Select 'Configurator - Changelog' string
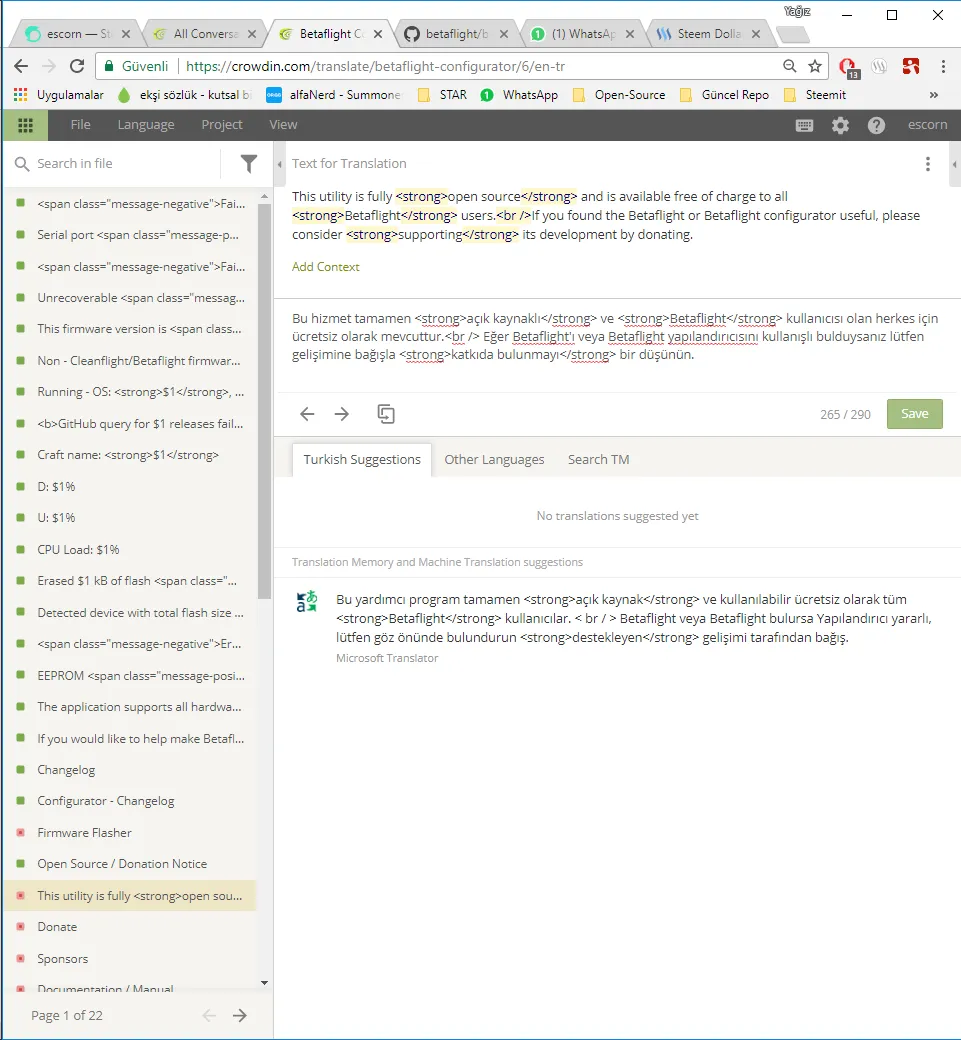961x1040 pixels. click(x=131, y=801)
